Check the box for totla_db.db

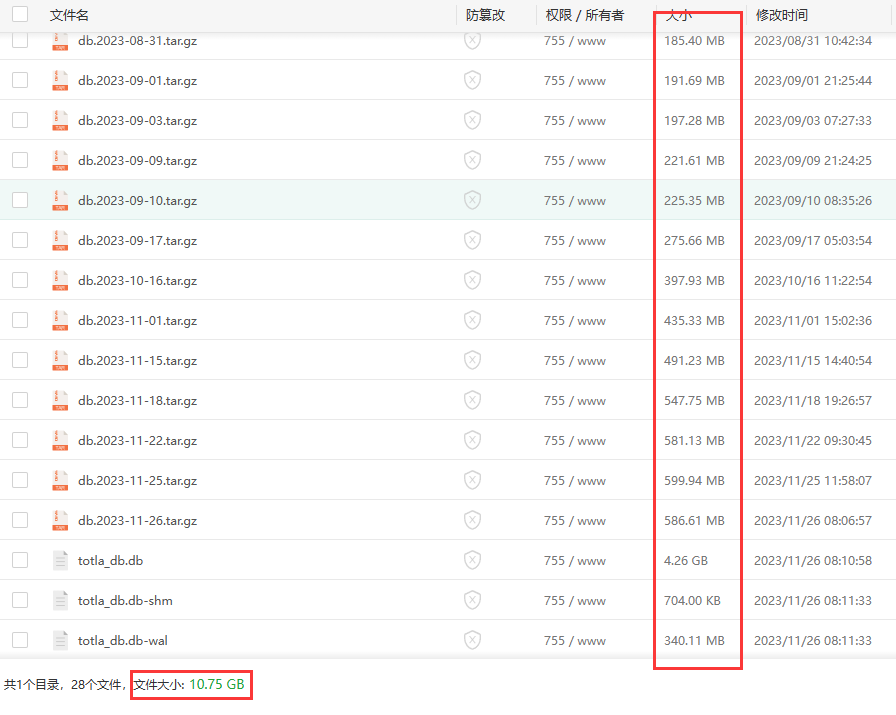click(20, 560)
